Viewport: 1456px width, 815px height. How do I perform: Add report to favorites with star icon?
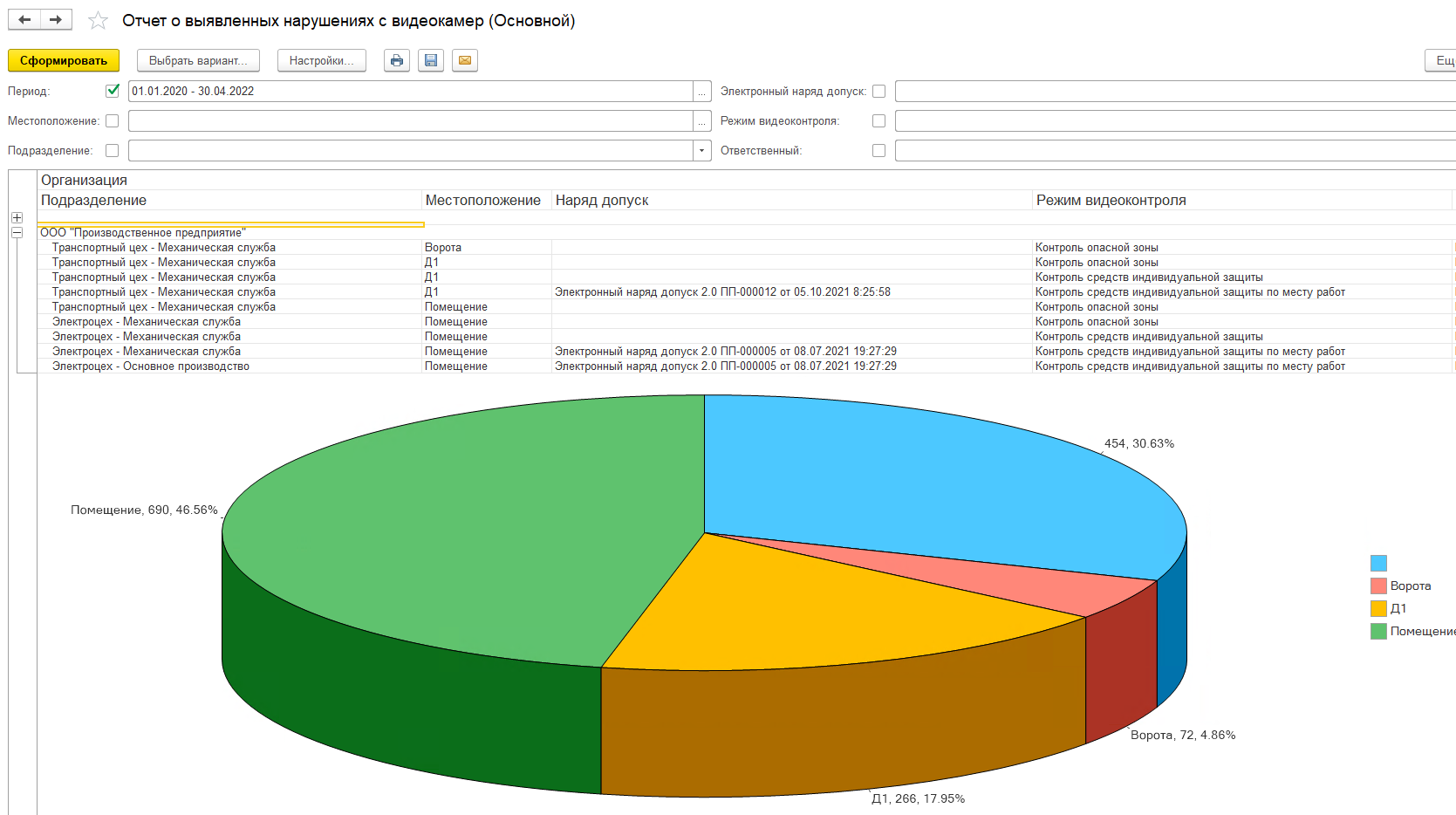[x=98, y=20]
